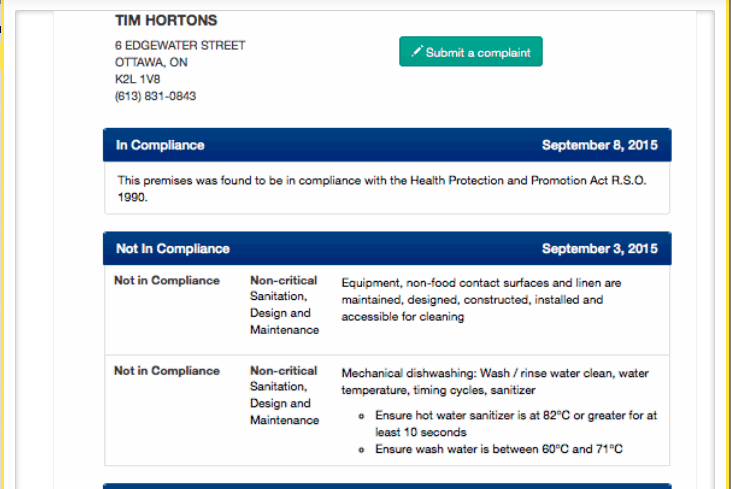Click the Mechanical dishwashing description text
Viewport: 731px width, 489px height.
tap(495, 382)
